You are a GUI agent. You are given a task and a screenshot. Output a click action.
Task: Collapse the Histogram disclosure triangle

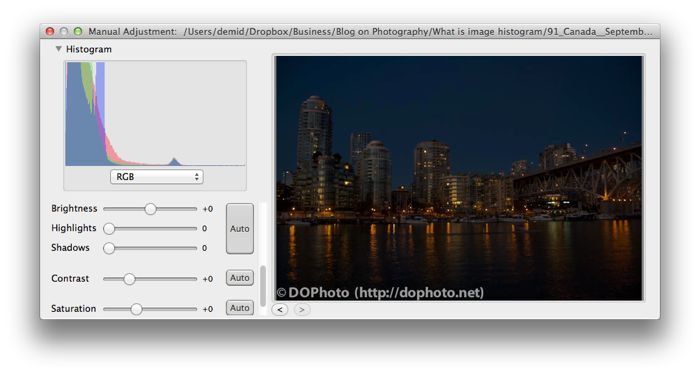pyautogui.click(x=58, y=49)
